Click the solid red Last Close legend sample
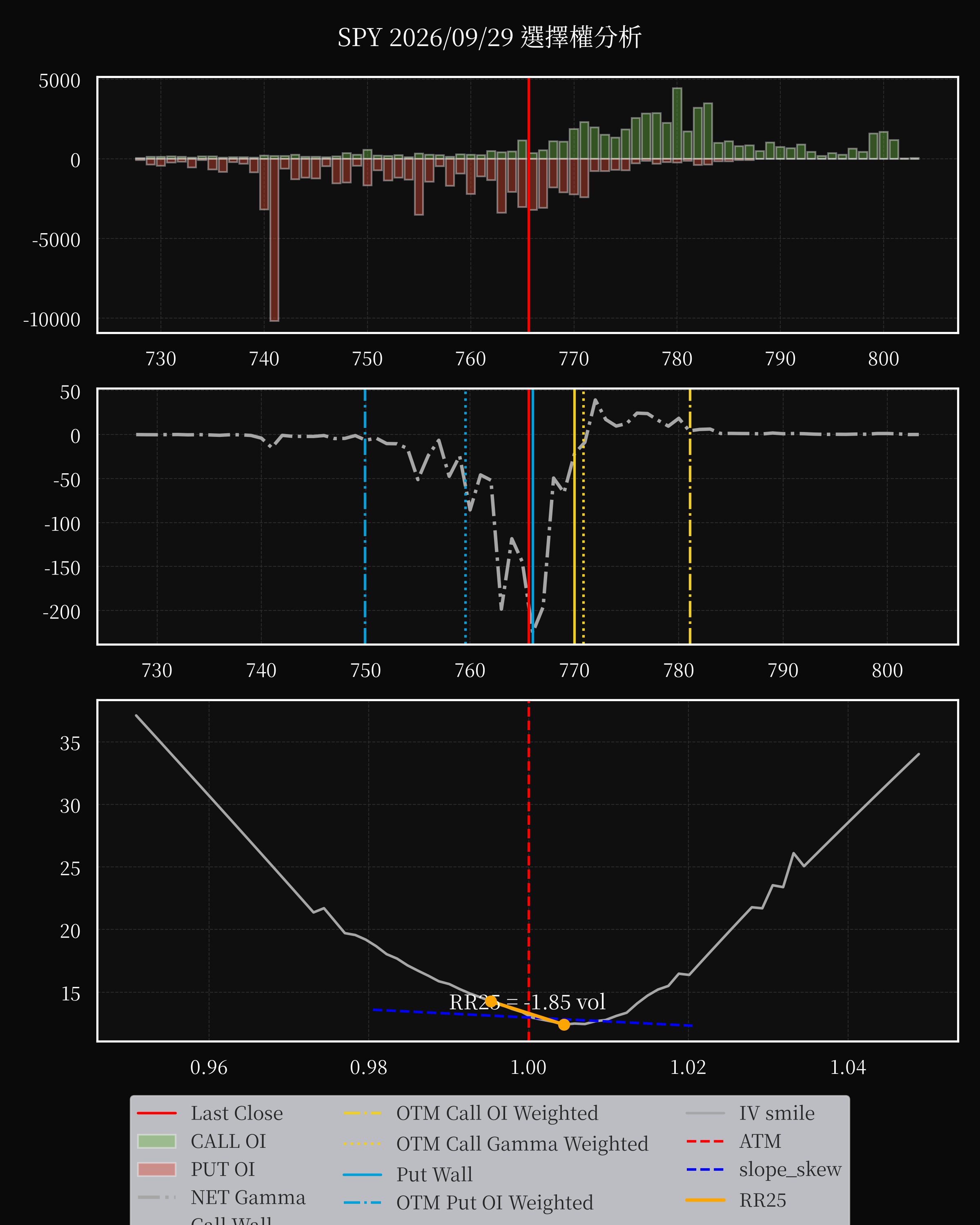 [x=157, y=1113]
